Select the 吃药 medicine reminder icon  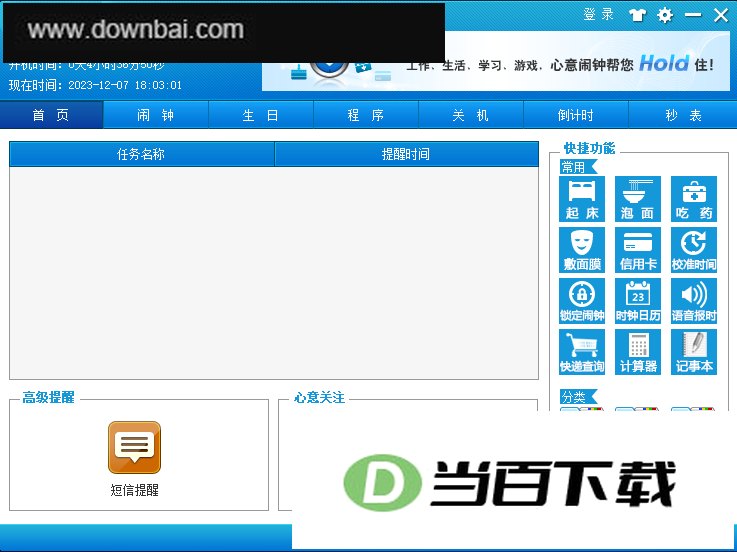tap(694, 199)
